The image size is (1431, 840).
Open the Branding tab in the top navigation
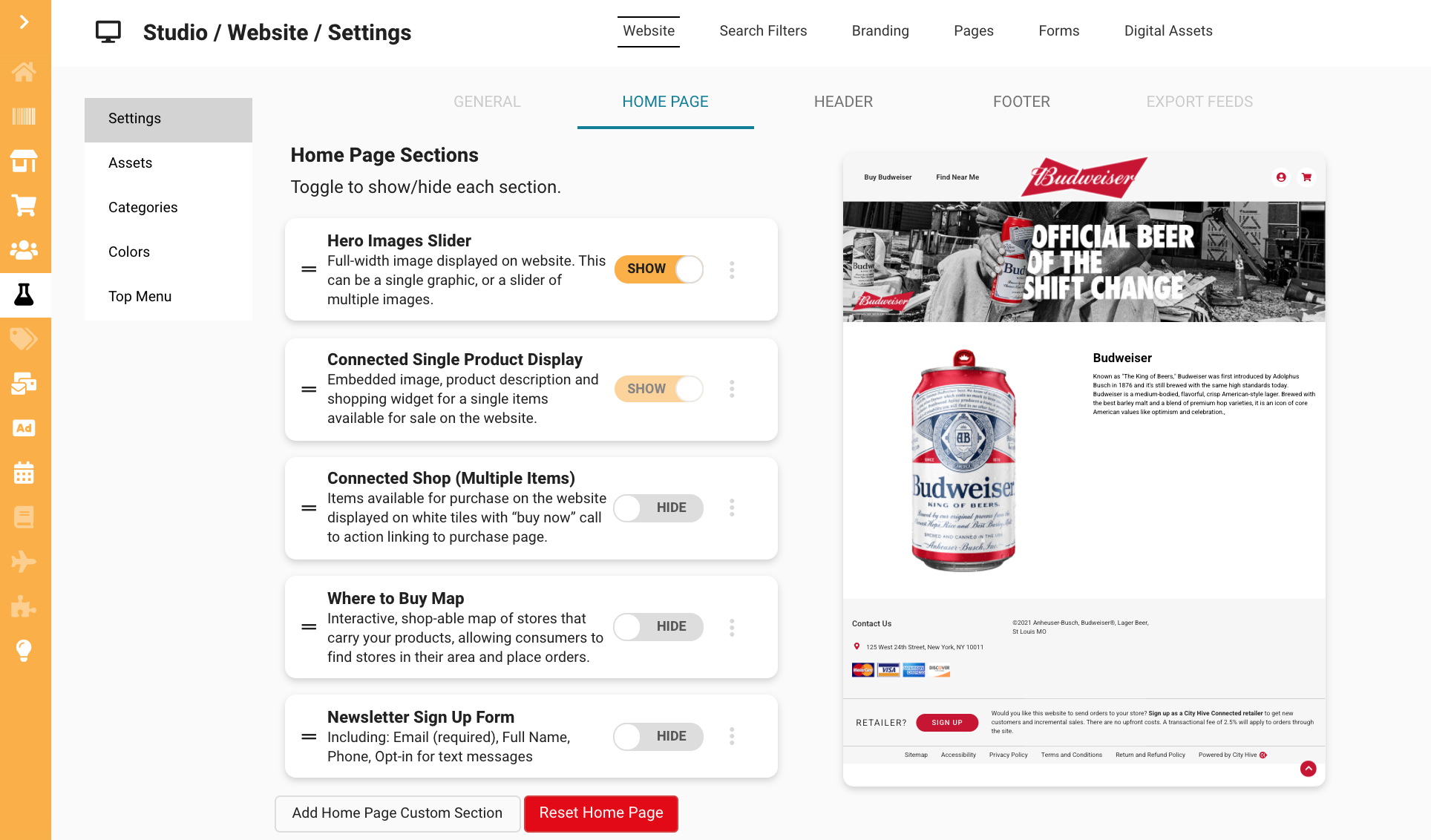(880, 31)
